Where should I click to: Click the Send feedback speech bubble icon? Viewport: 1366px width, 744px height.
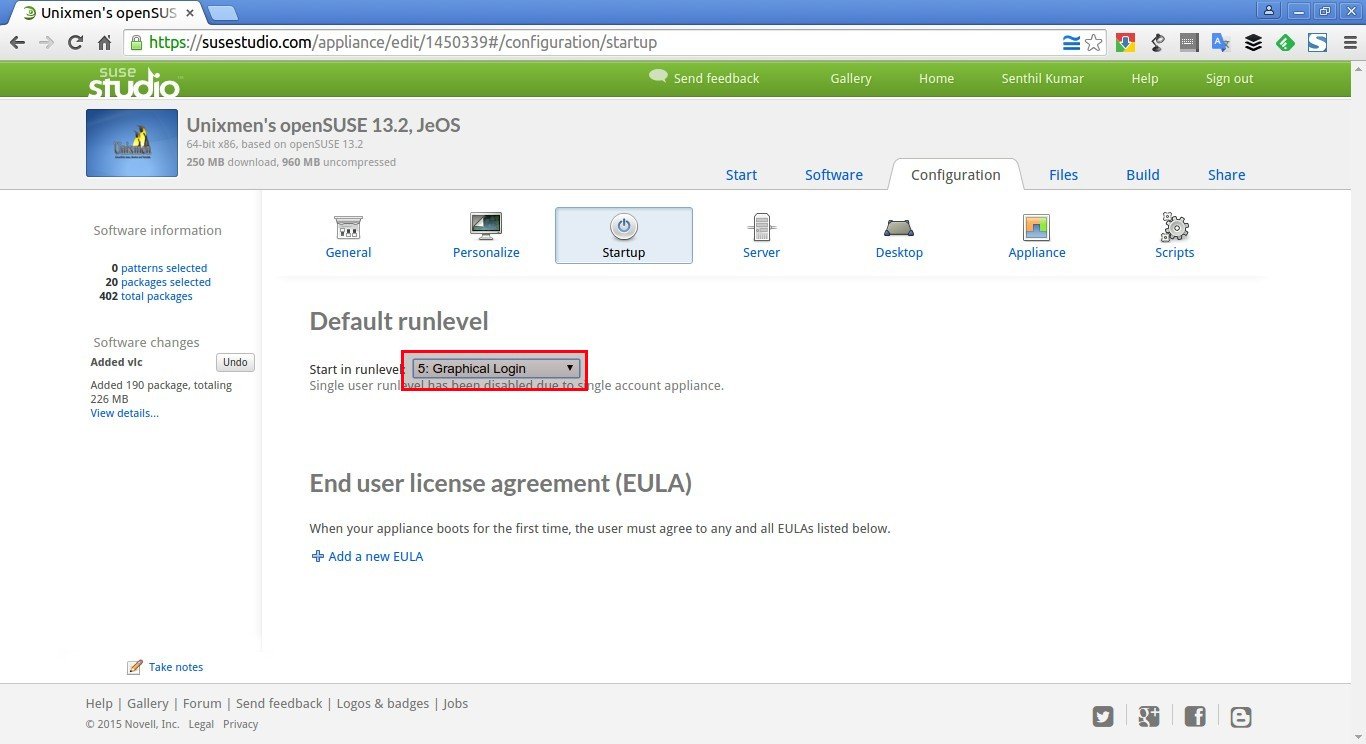click(658, 76)
